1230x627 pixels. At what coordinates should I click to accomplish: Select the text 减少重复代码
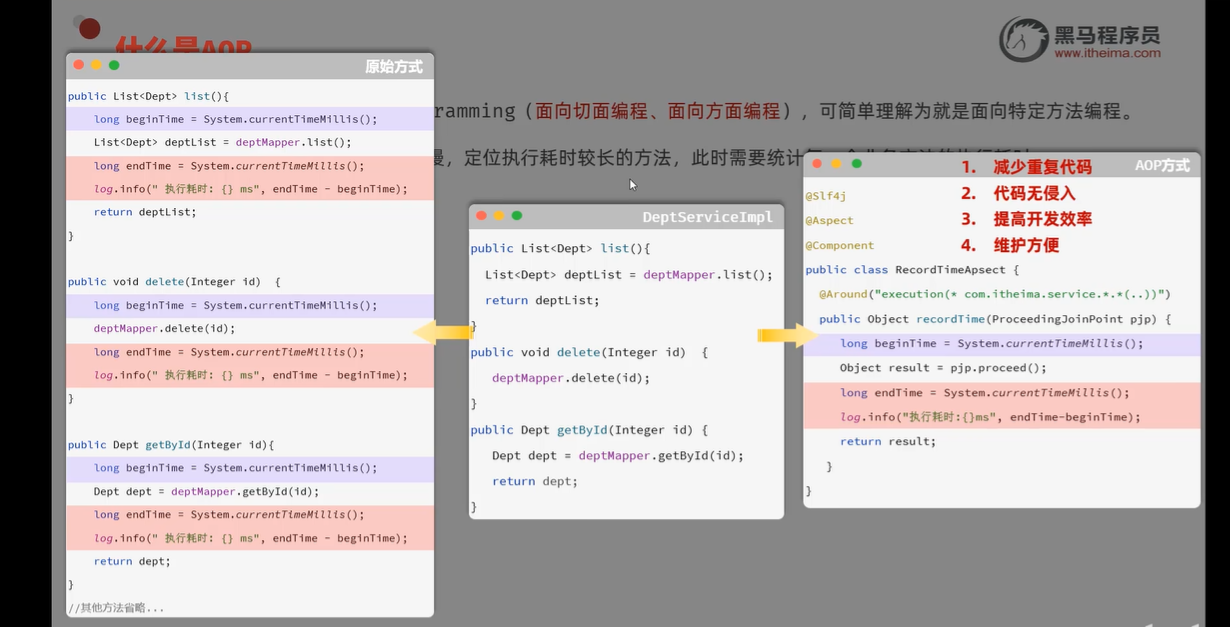pos(1042,167)
